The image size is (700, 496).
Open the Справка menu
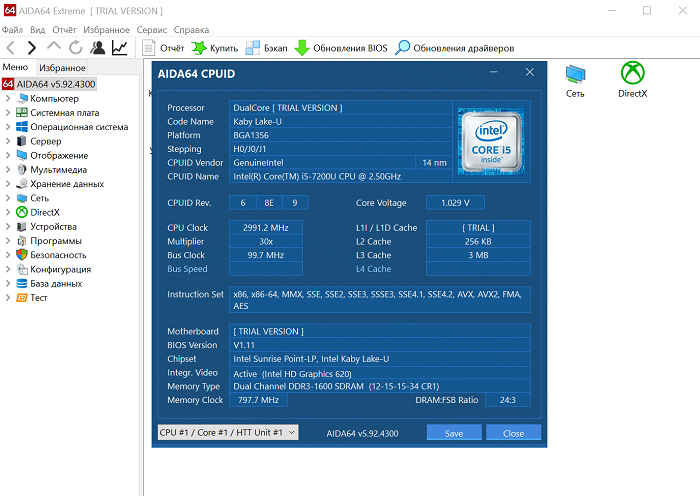[x=191, y=29]
